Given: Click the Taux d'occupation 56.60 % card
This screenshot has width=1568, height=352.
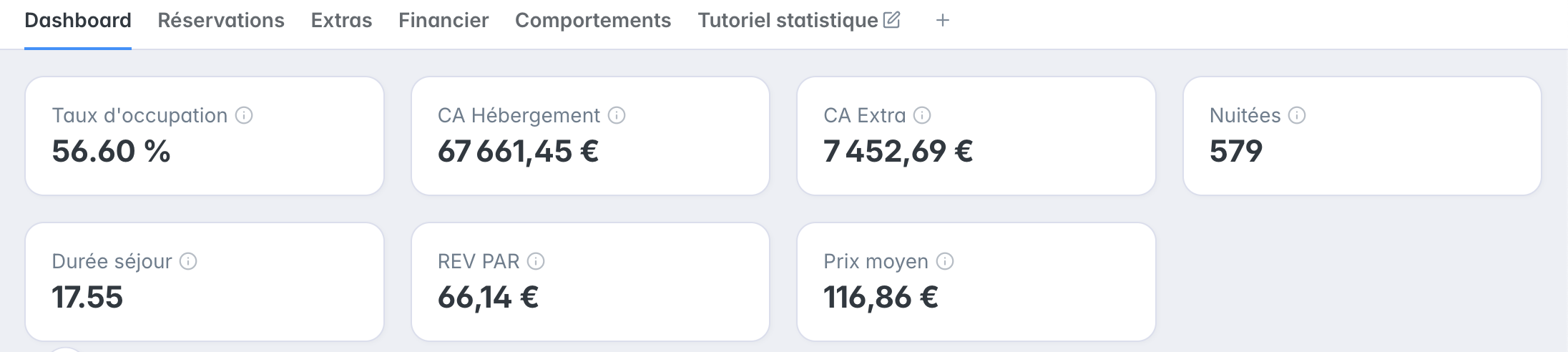Looking at the screenshot, I should pyautogui.click(x=205, y=136).
